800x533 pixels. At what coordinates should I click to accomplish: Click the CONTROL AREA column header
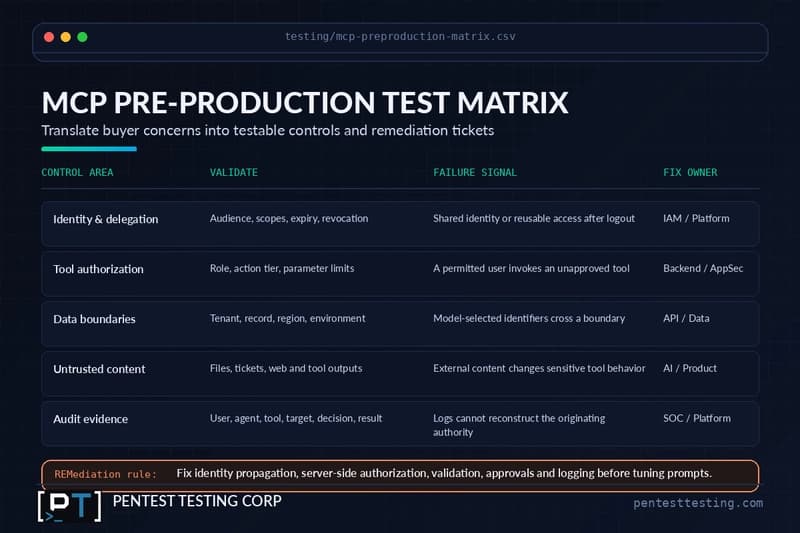pyautogui.click(x=77, y=172)
